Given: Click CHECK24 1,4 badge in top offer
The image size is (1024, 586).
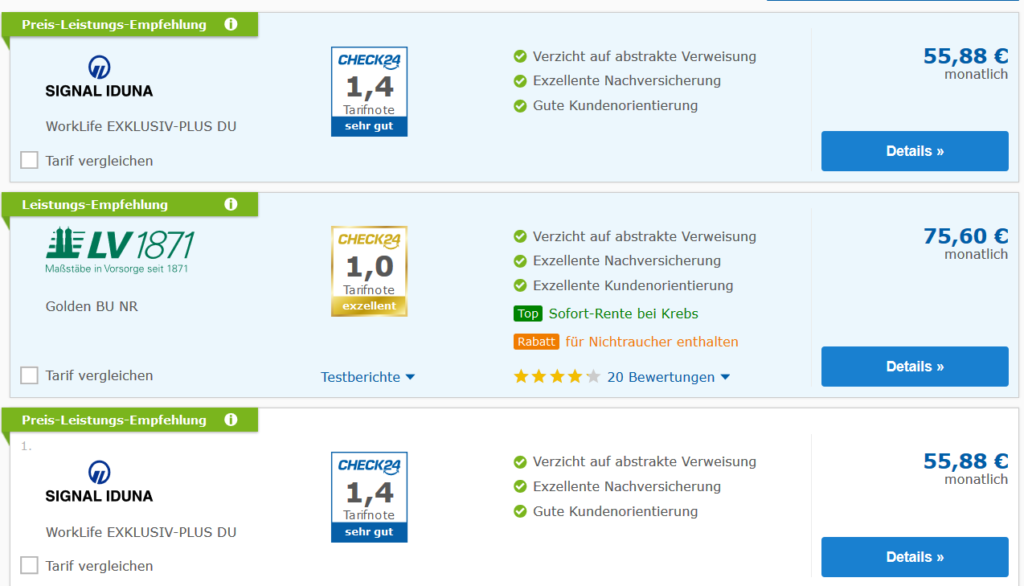Looking at the screenshot, I should pyautogui.click(x=369, y=91).
